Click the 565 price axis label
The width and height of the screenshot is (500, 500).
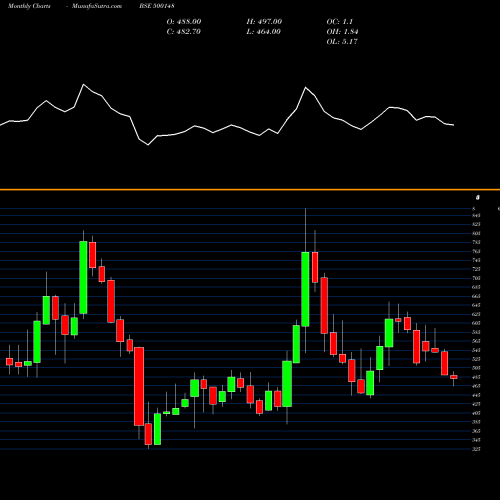476,341
